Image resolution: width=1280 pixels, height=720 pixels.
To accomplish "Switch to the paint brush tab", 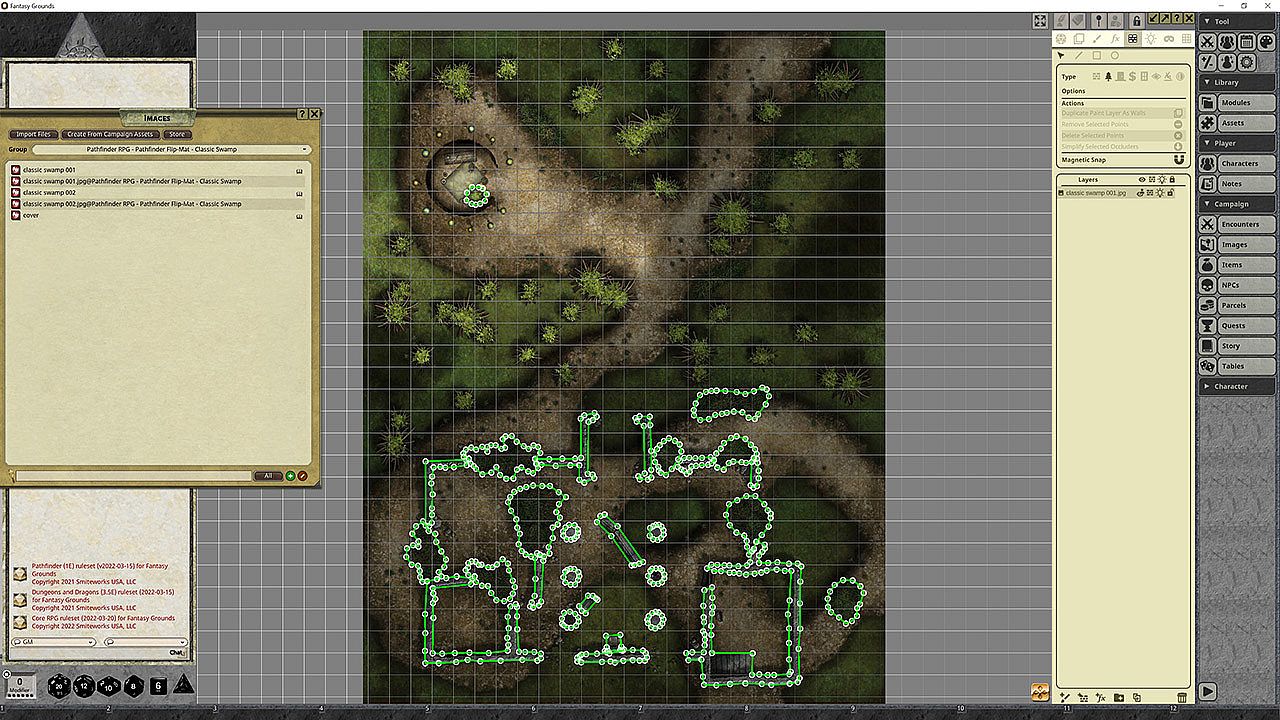I will coord(1097,39).
